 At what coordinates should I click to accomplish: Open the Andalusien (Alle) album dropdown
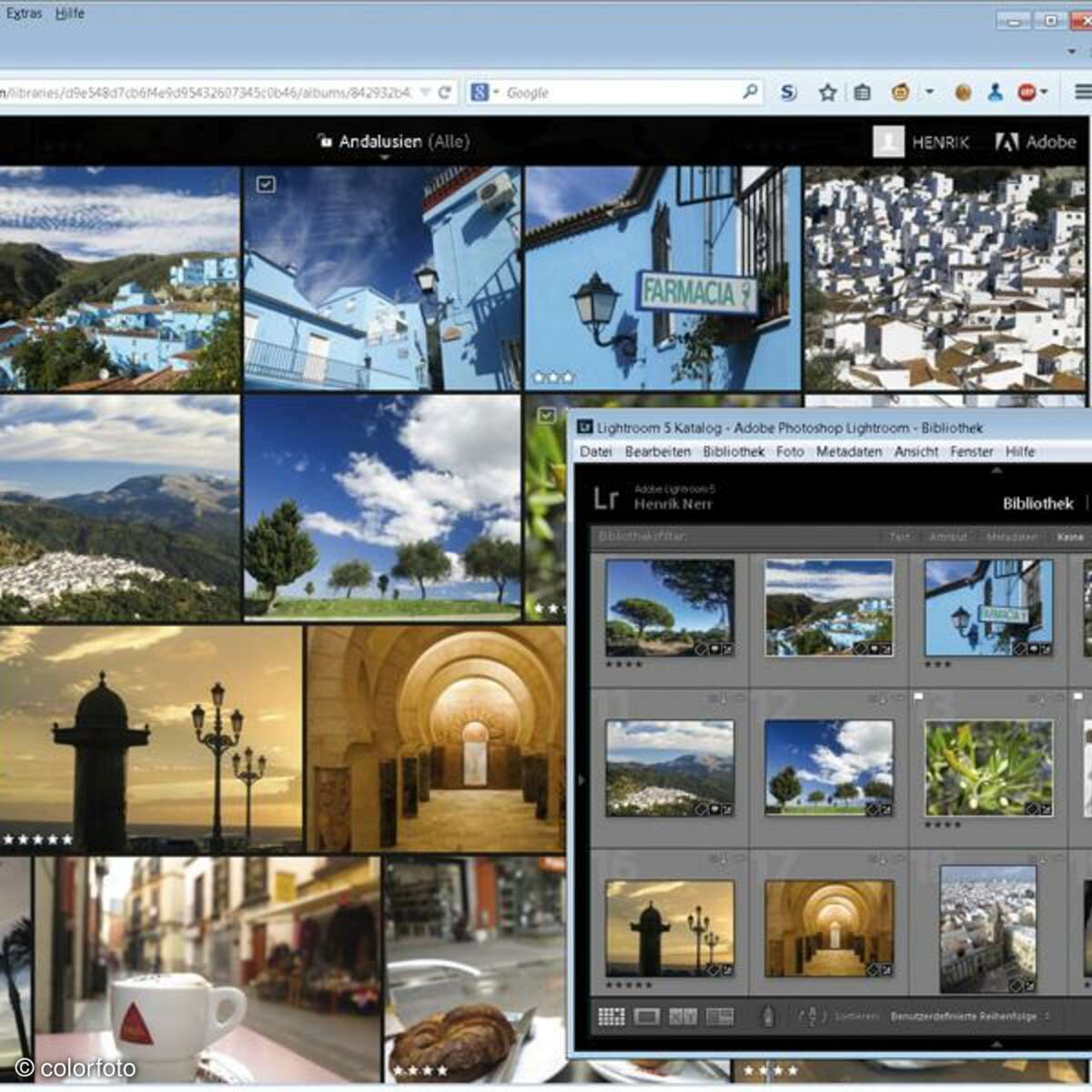point(393,142)
